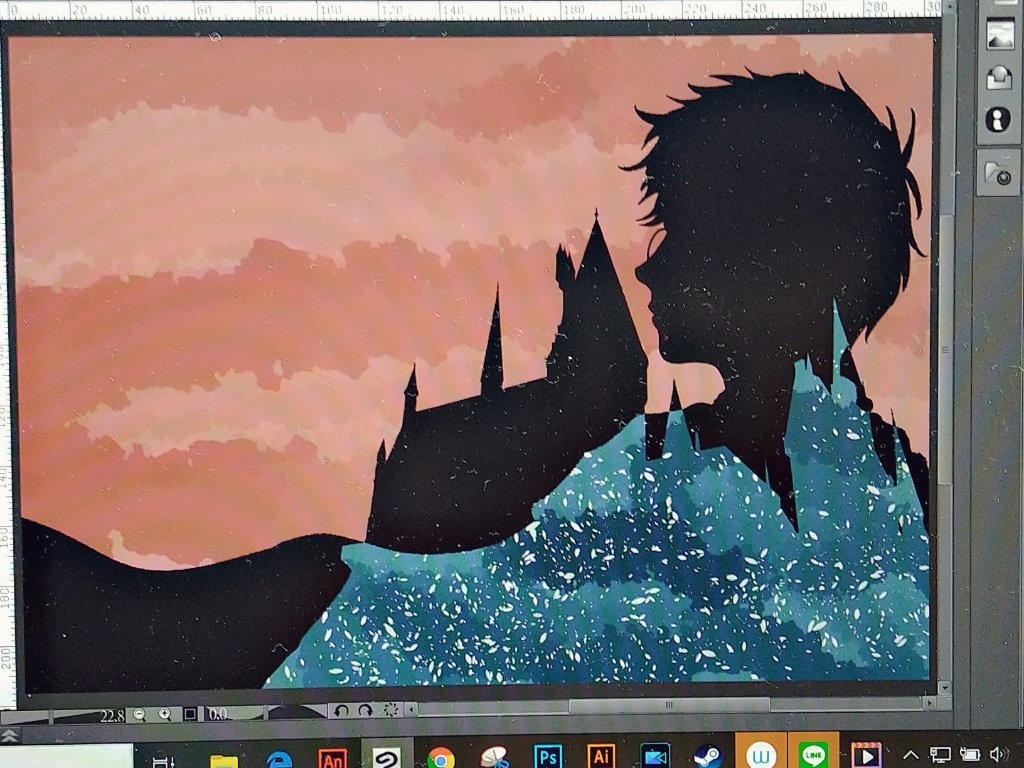This screenshot has width=1024, height=768.
Task: Open the Information panel icon
Action: click(x=999, y=120)
